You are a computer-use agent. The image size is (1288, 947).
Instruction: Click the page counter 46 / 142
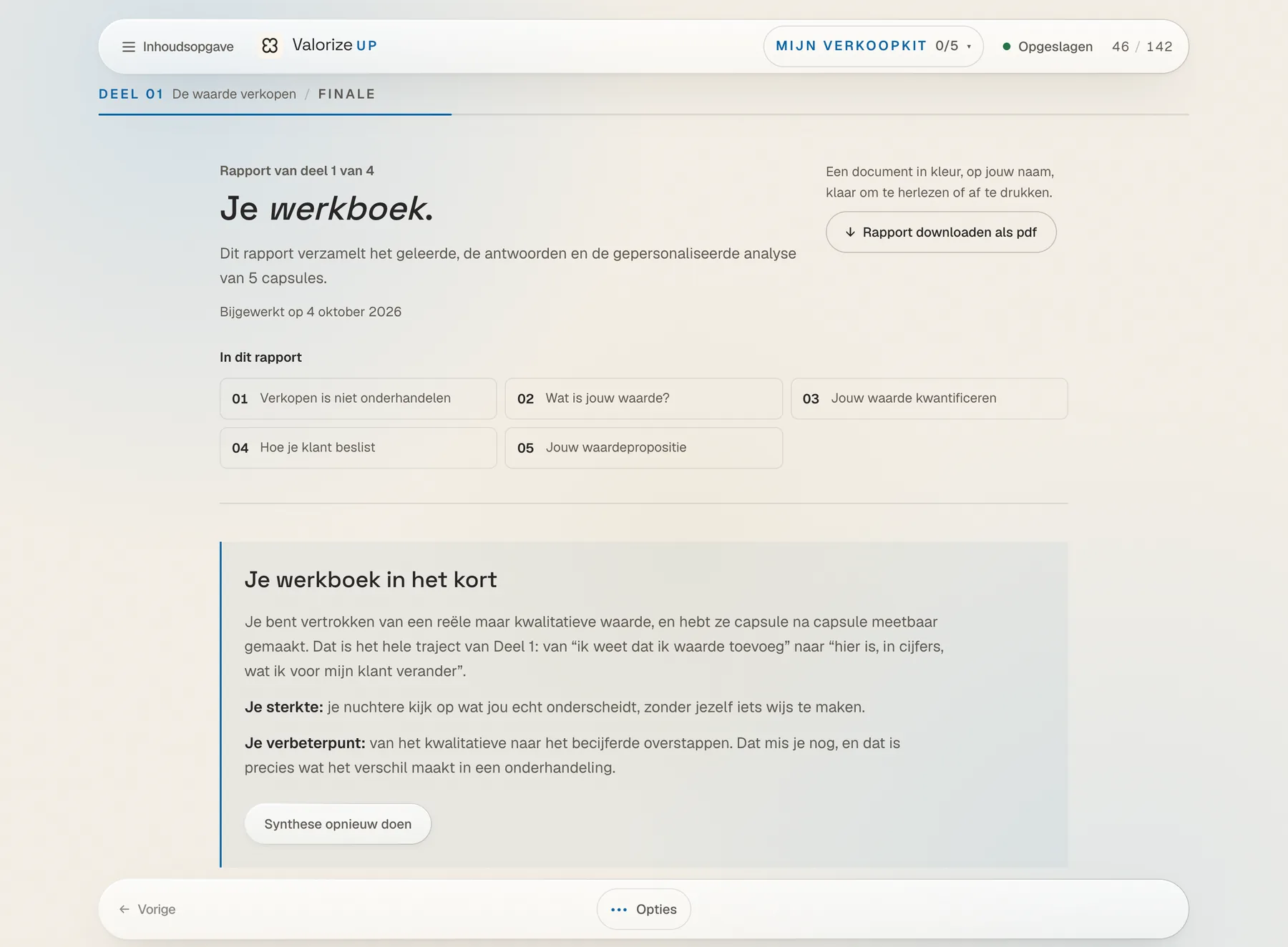(1142, 46)
